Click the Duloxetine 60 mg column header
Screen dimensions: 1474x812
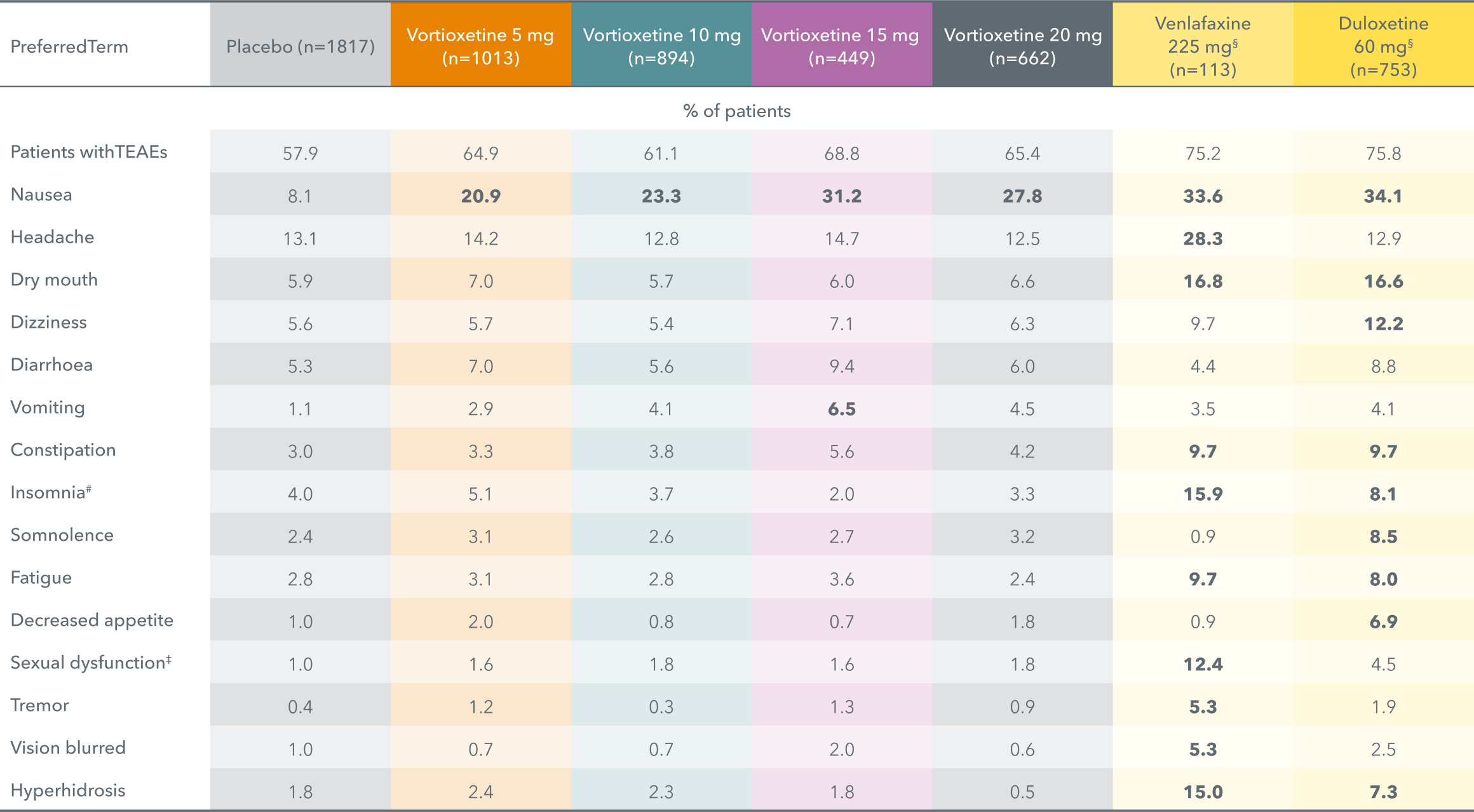1383,46
